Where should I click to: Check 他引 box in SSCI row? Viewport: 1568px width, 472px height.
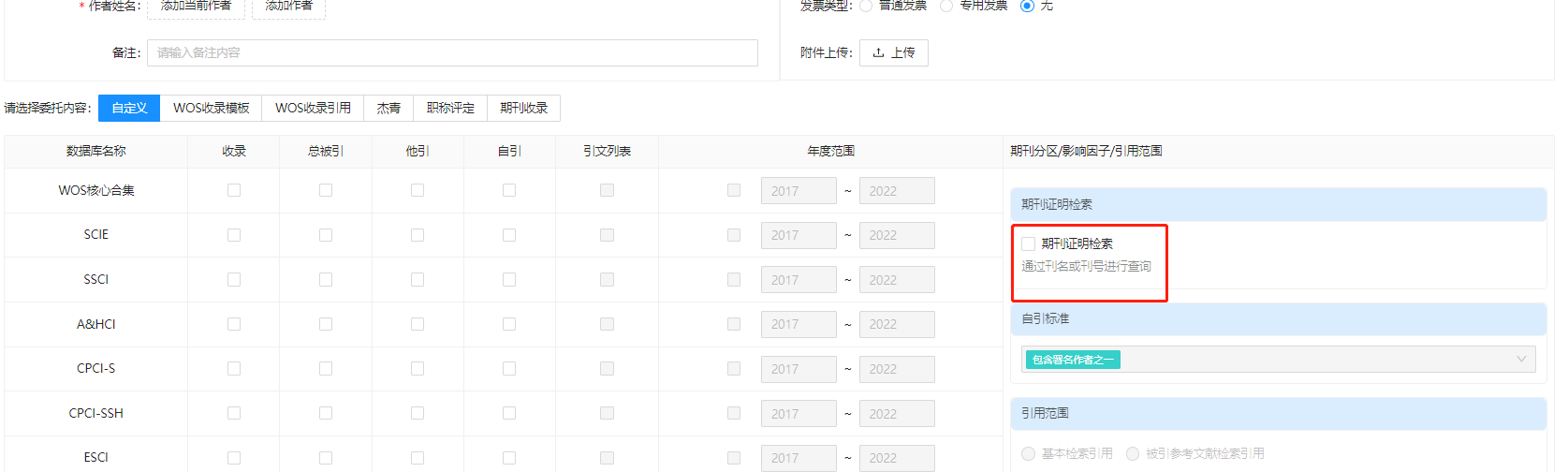point(418,280)
